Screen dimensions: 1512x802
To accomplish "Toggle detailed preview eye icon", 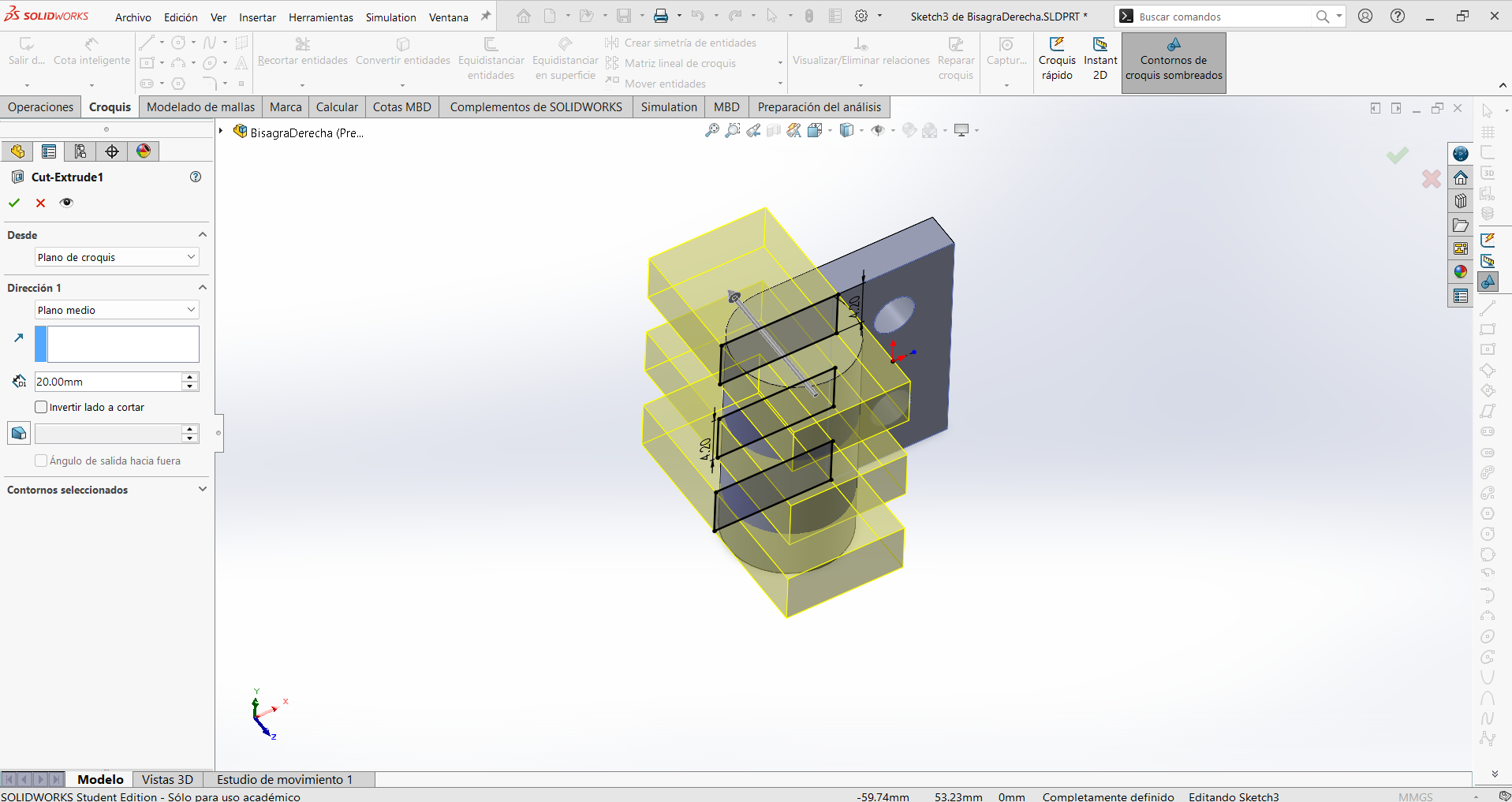I will 67,203.
